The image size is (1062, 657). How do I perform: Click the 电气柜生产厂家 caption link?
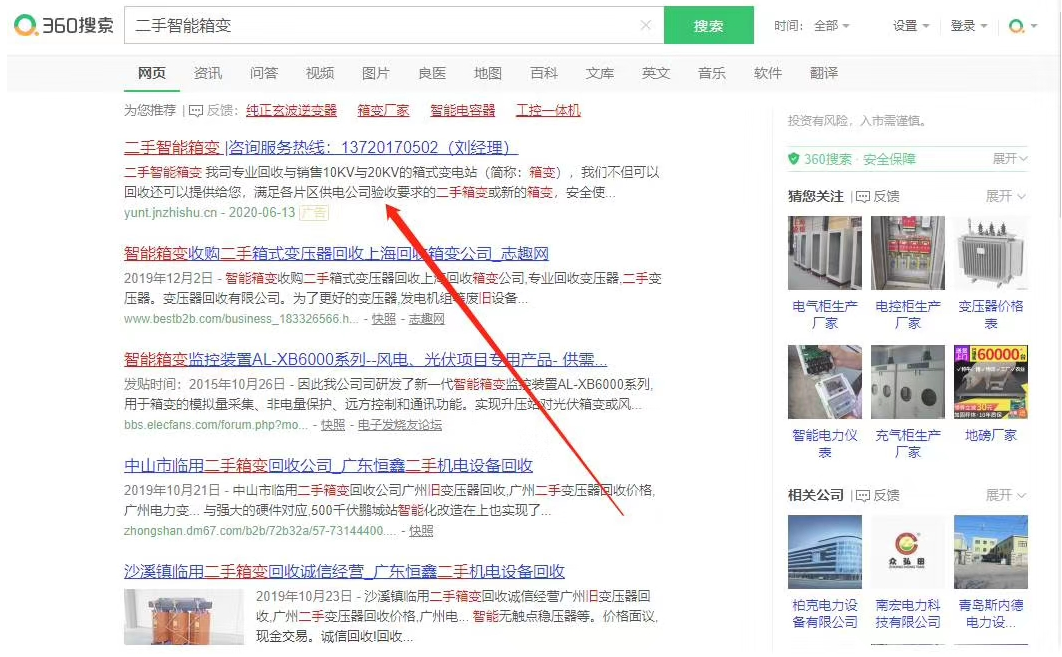click(x=825, y=314)
